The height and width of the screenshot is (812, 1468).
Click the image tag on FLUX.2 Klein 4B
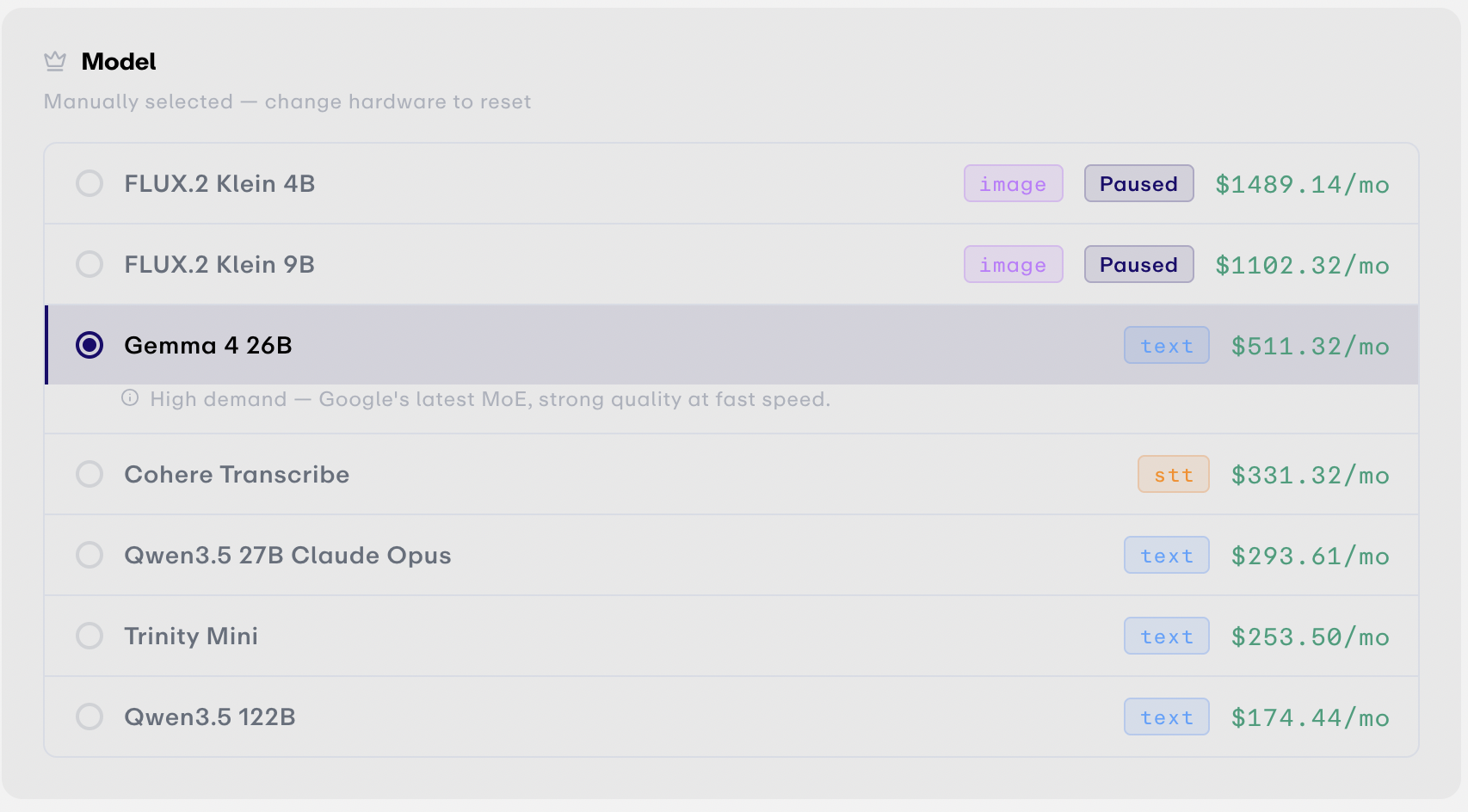[x=1013, y=183]
